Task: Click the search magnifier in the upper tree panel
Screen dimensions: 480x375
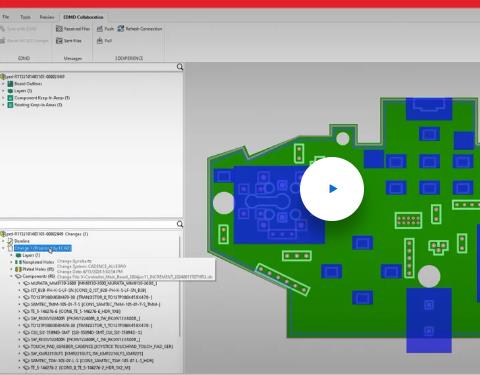Action: pyautogui.click(x=180, y=67)
